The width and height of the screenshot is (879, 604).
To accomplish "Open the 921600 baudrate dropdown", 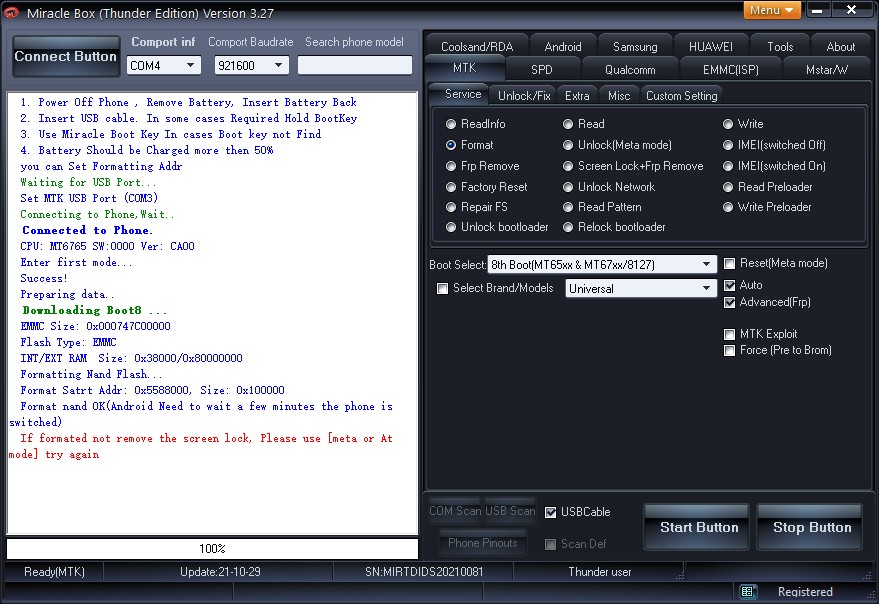I will 251,66.
